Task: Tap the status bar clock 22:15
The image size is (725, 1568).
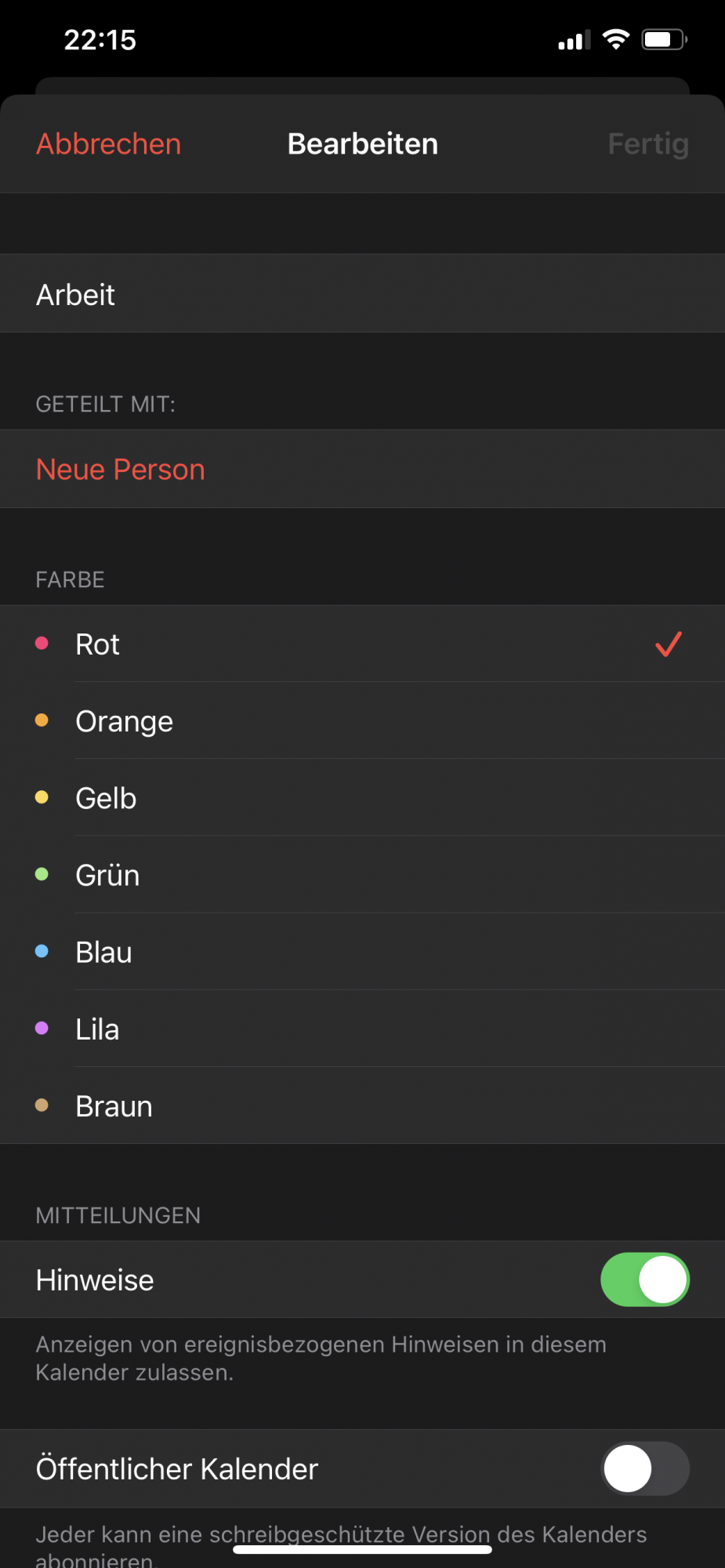Action: (x=100, y=40)
